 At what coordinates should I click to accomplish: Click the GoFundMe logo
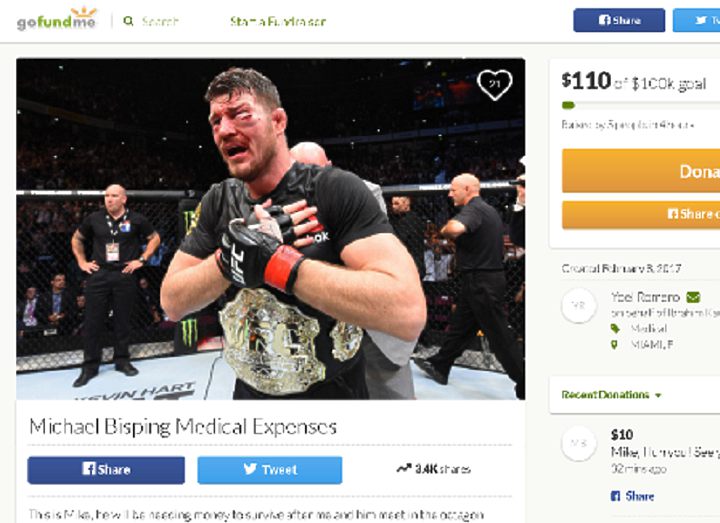(56, 19)
